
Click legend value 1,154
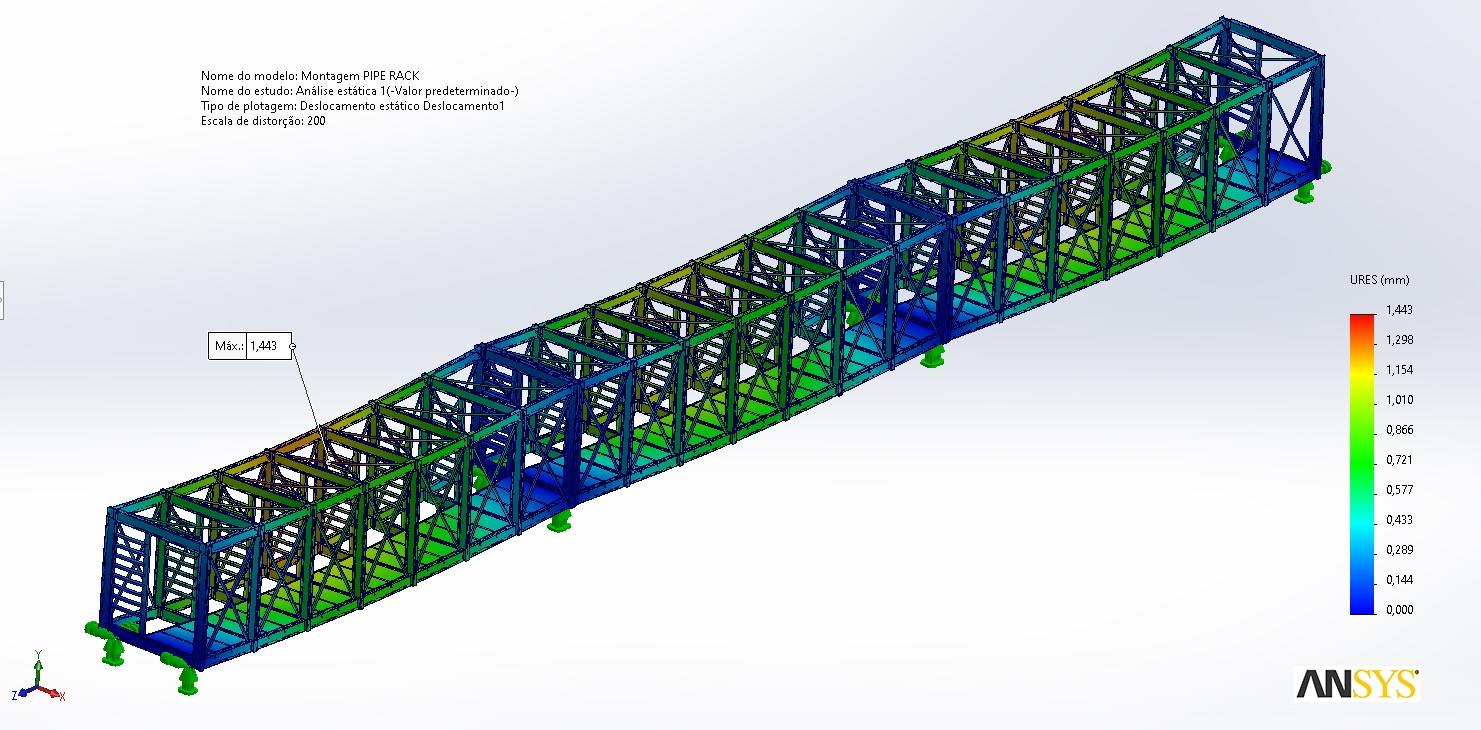[x=1399, y=370]
